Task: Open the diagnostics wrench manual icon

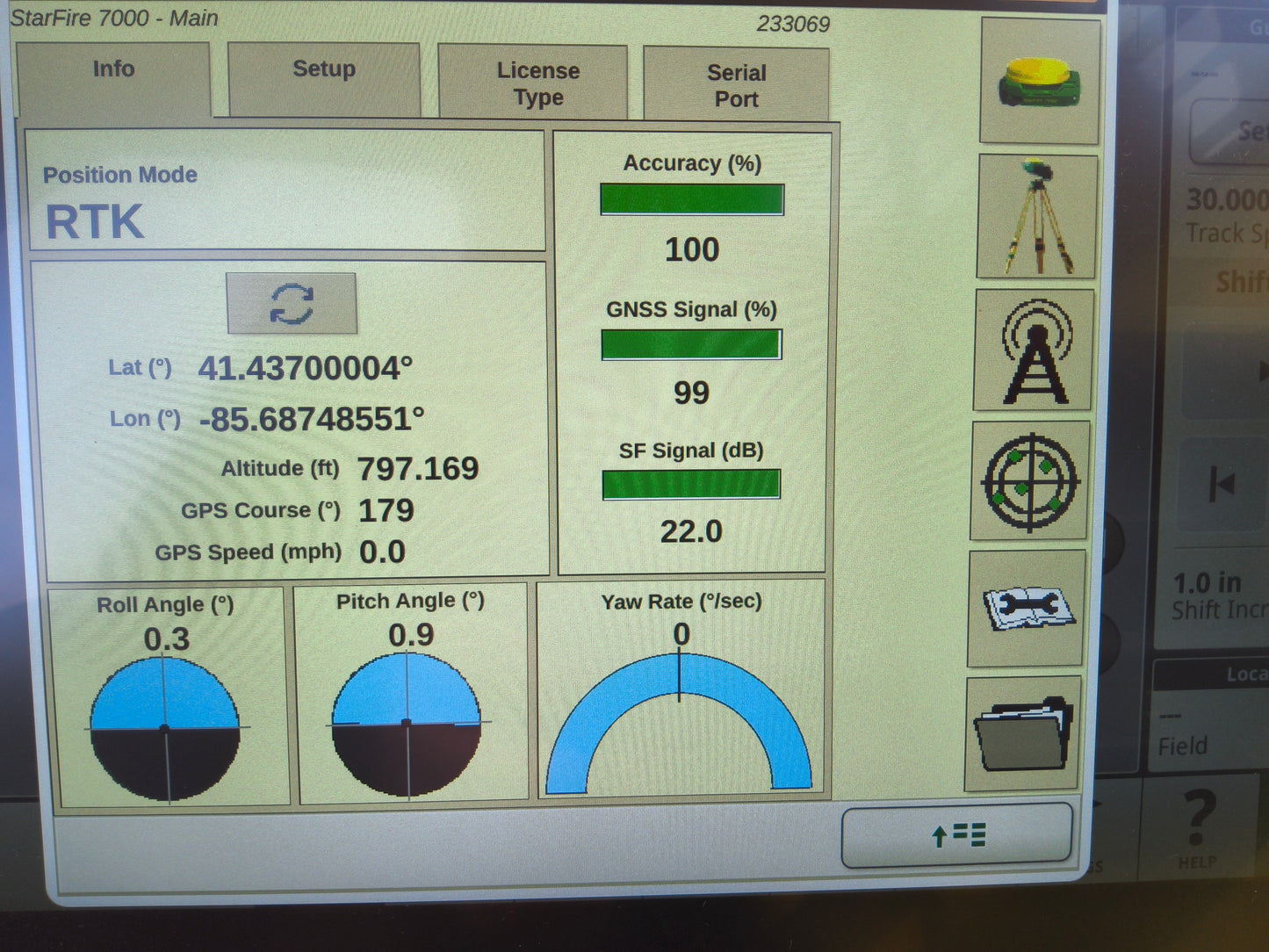Action: (x=1026, y=609)
